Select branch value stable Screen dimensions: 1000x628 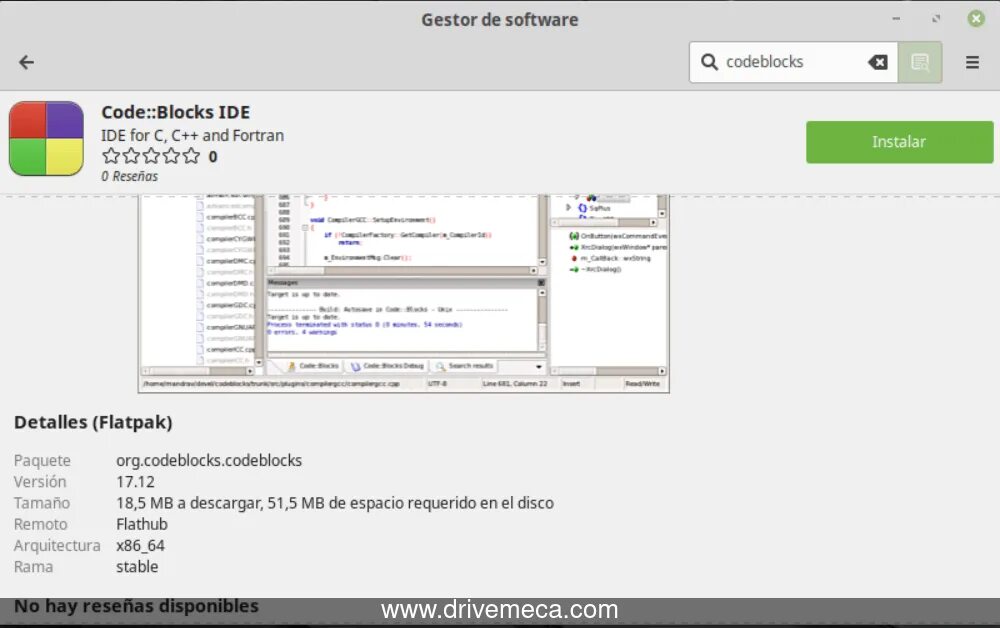pyautogui.click(x=137, y=566)
